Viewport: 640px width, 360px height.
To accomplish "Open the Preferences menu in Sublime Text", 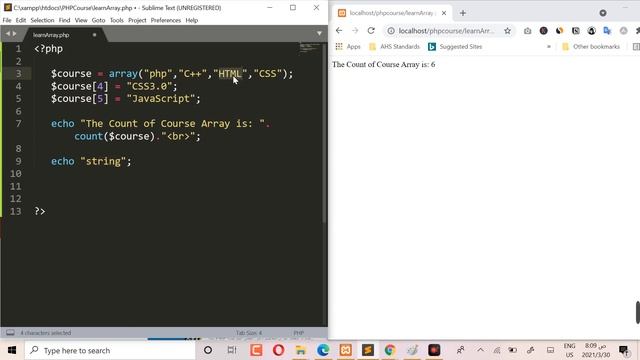I will [x=166, y=20].
